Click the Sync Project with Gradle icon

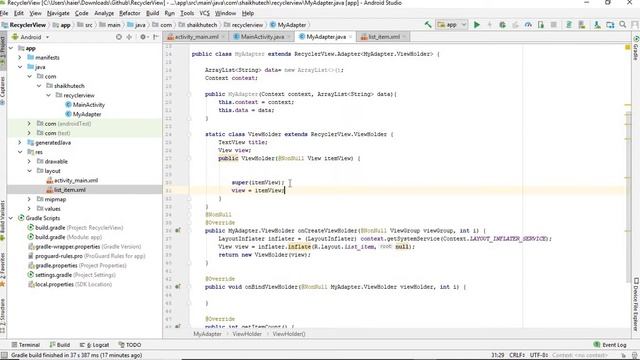coord(569,24)
